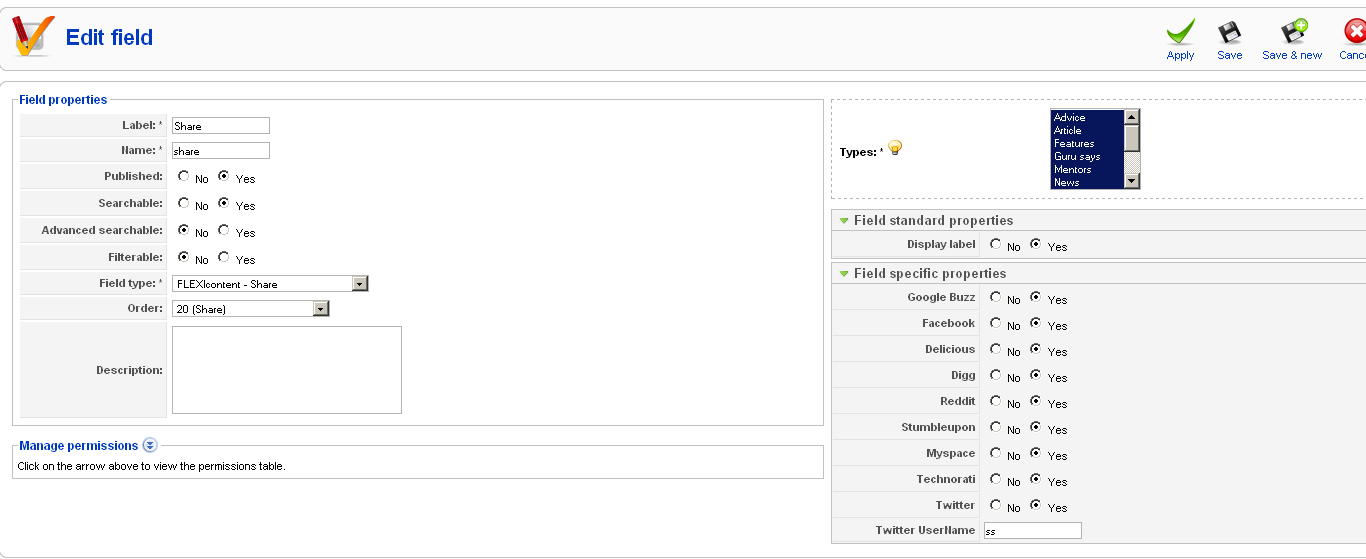Disable Twitter by selecting No
This screenshot has height=559, width=1366.
995,505
